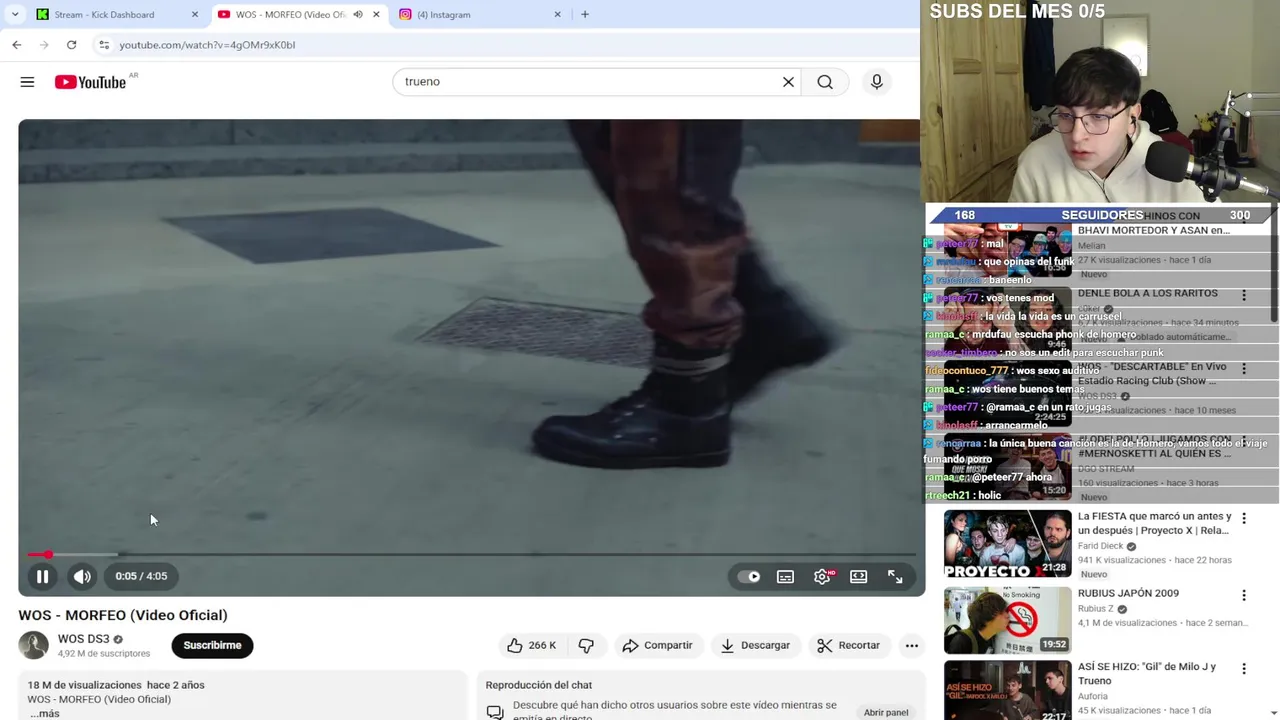This screenshot has width=1280, height=720.
Task: Download the video with Descargar
Action: (755, 645)
